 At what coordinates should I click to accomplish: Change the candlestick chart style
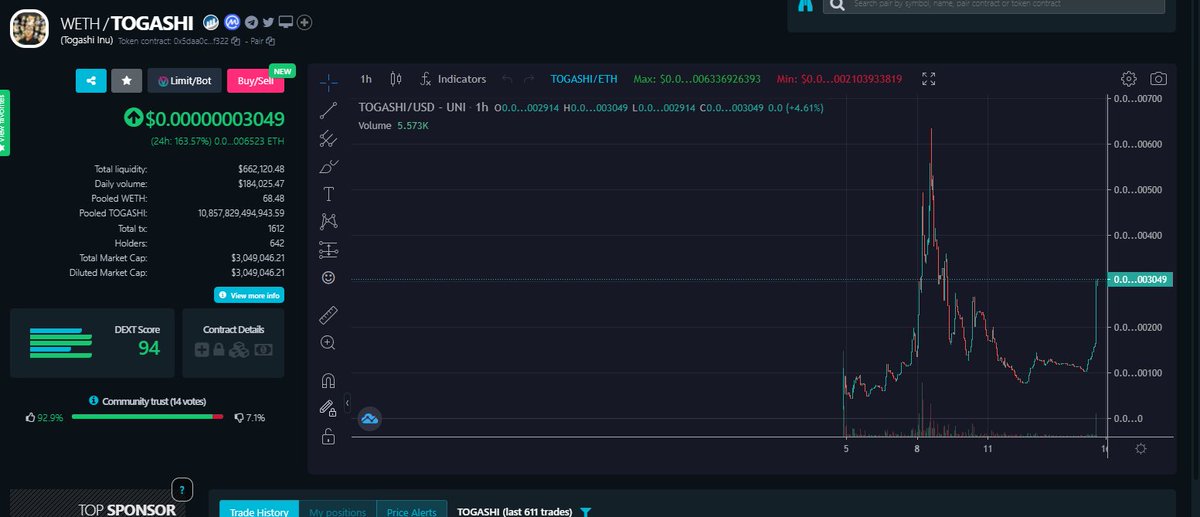click(x=395, y=79)
